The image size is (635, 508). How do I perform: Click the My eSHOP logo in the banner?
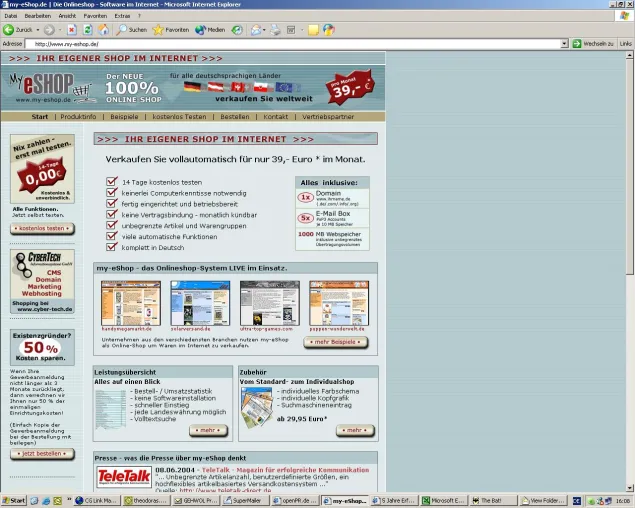(x=51, y=88)
